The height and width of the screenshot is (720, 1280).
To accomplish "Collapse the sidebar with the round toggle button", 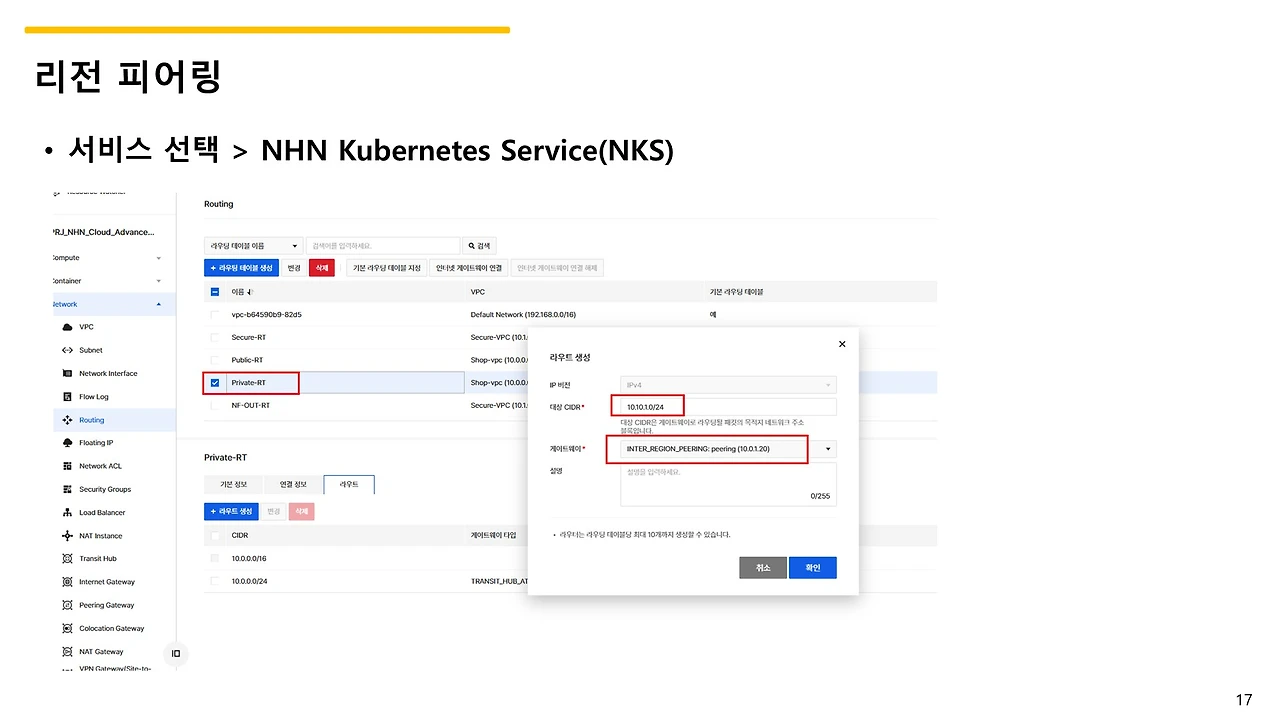I will pos(176,654).
